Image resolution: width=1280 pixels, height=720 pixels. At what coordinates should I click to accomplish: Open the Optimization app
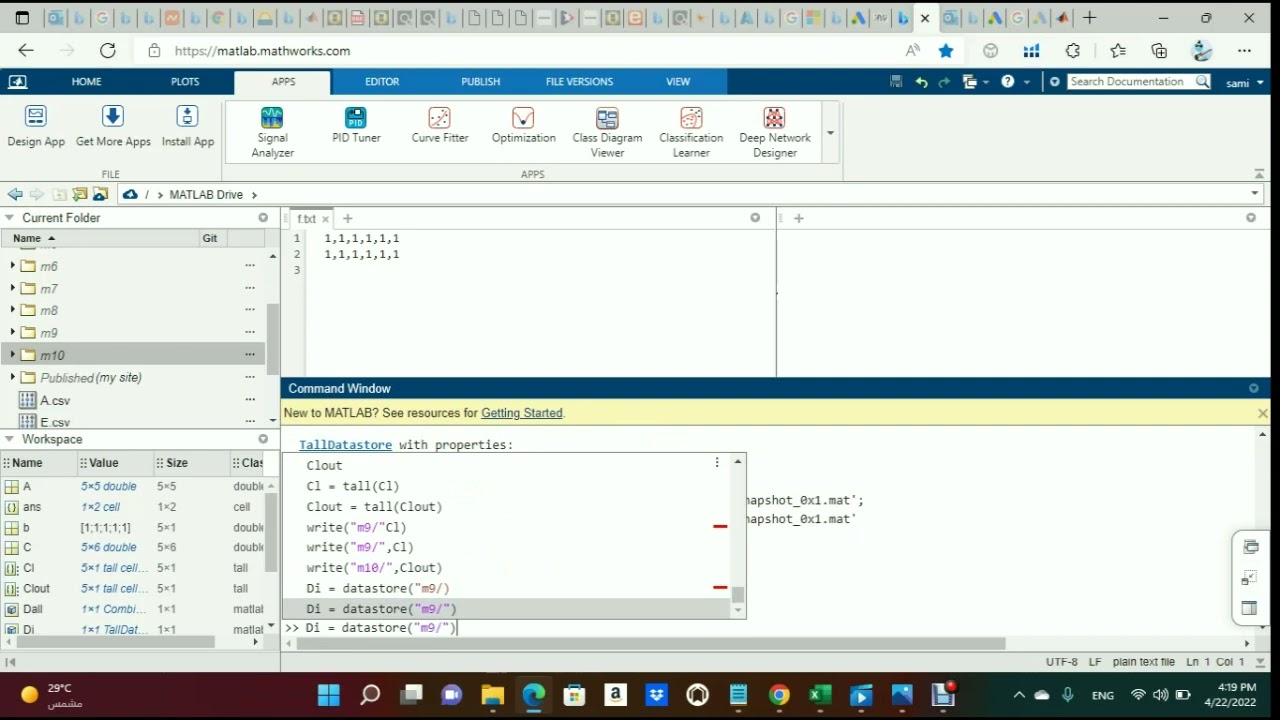click(523, 126)
